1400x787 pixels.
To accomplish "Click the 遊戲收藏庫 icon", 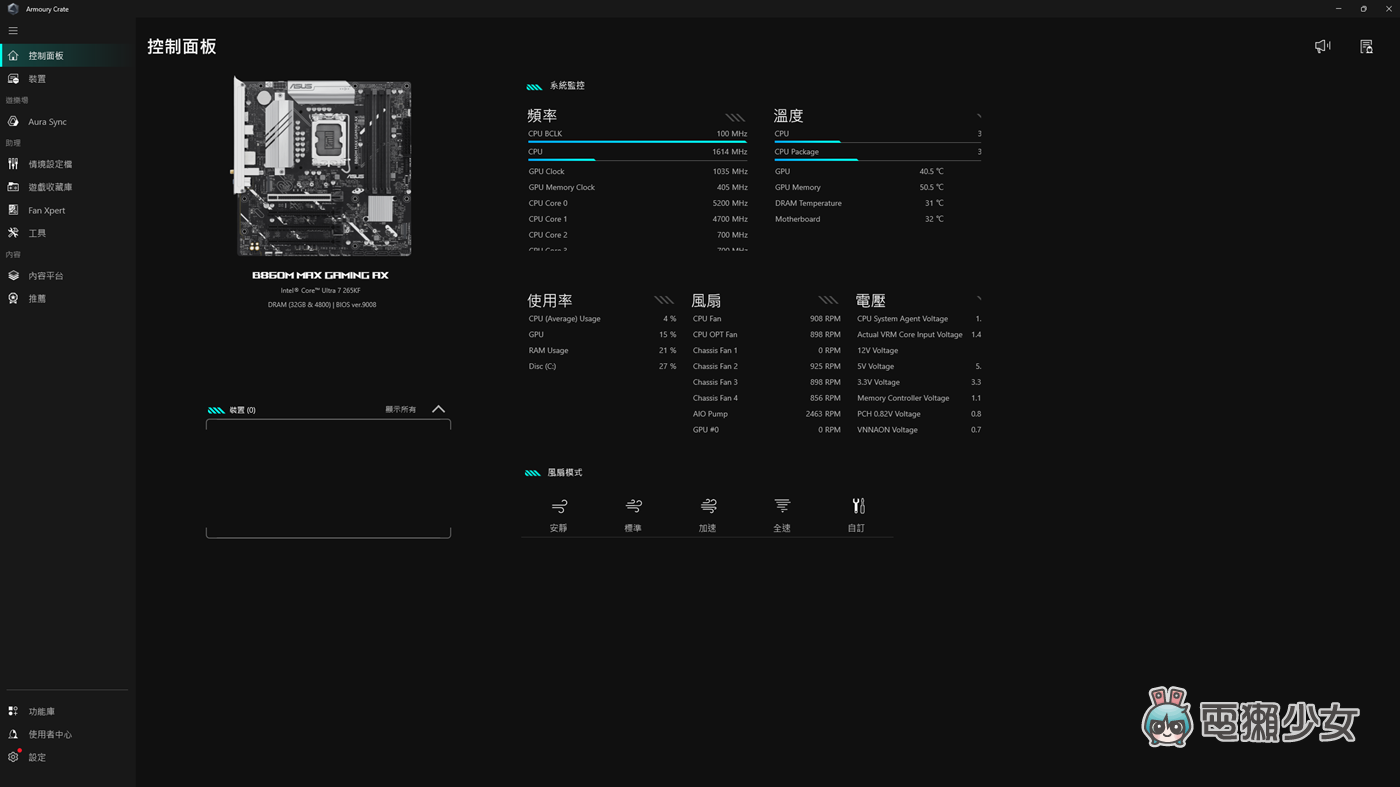I will (x=13, y=187).
